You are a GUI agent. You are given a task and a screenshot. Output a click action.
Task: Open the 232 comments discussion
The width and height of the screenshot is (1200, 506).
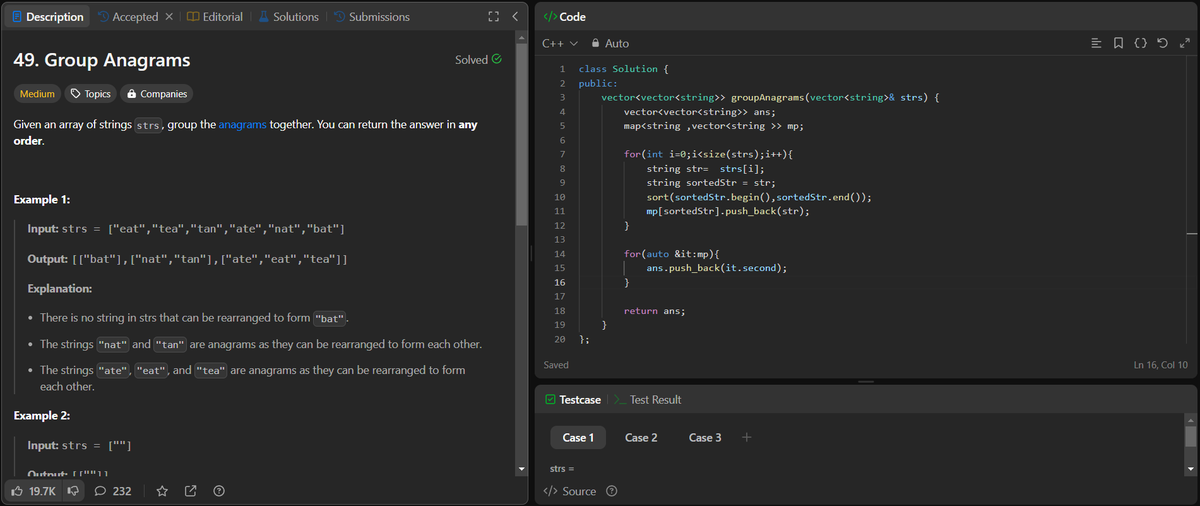tap(113, 491)
